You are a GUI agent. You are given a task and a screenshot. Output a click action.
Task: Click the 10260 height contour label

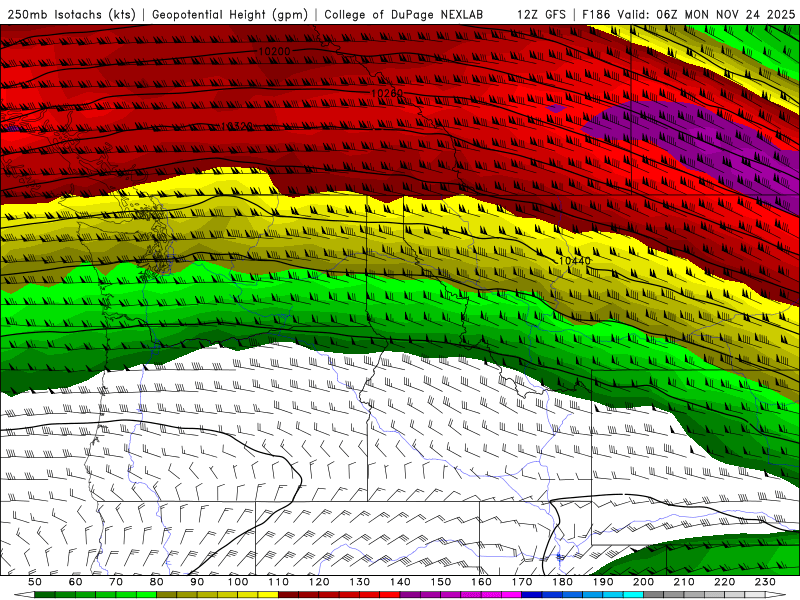coord(387,93)
